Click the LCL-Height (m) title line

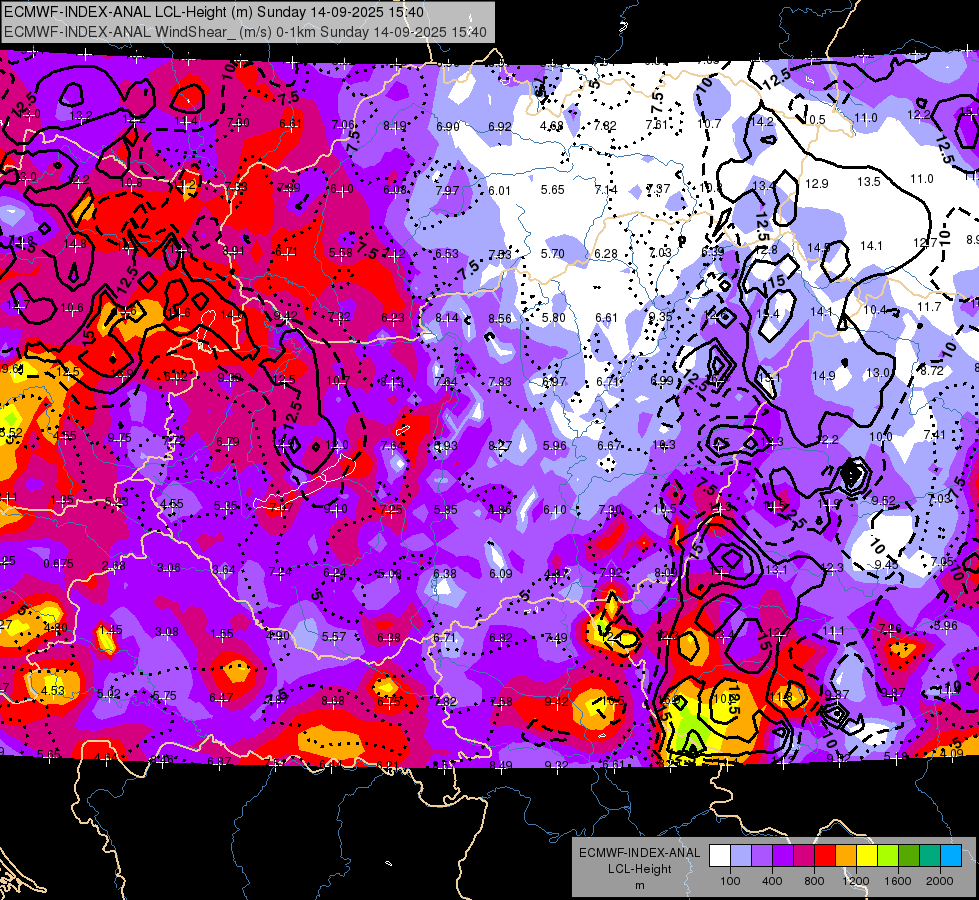coord(214,12)
